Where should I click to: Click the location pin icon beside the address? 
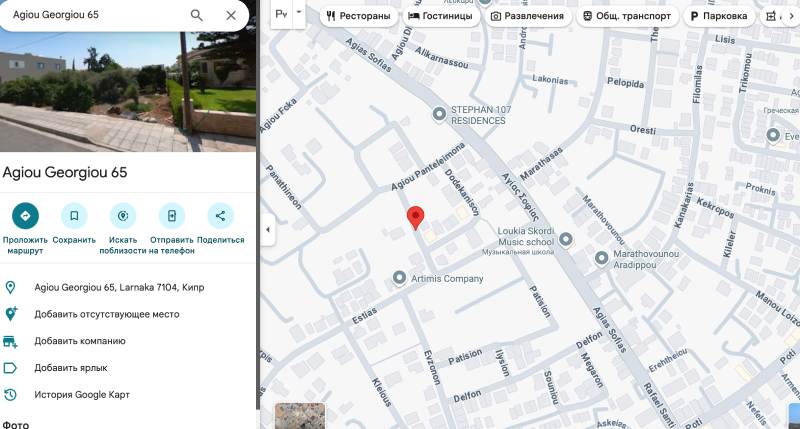pos(10,287)
